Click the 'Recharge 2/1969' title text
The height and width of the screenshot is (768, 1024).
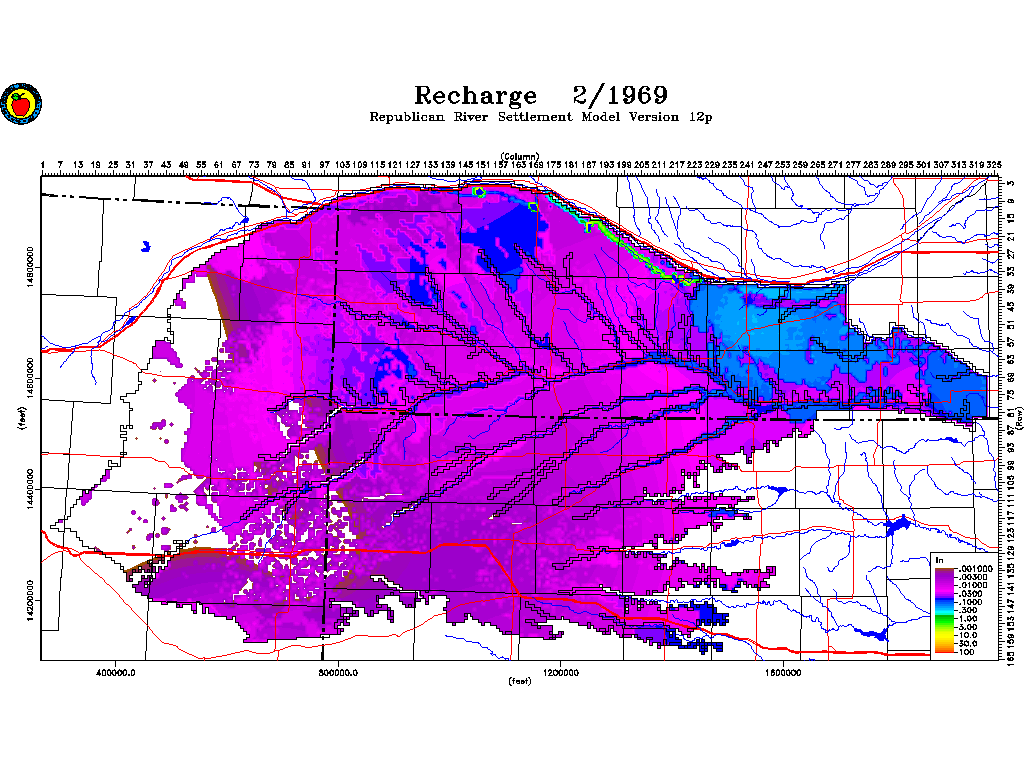[x=541, y=95]
